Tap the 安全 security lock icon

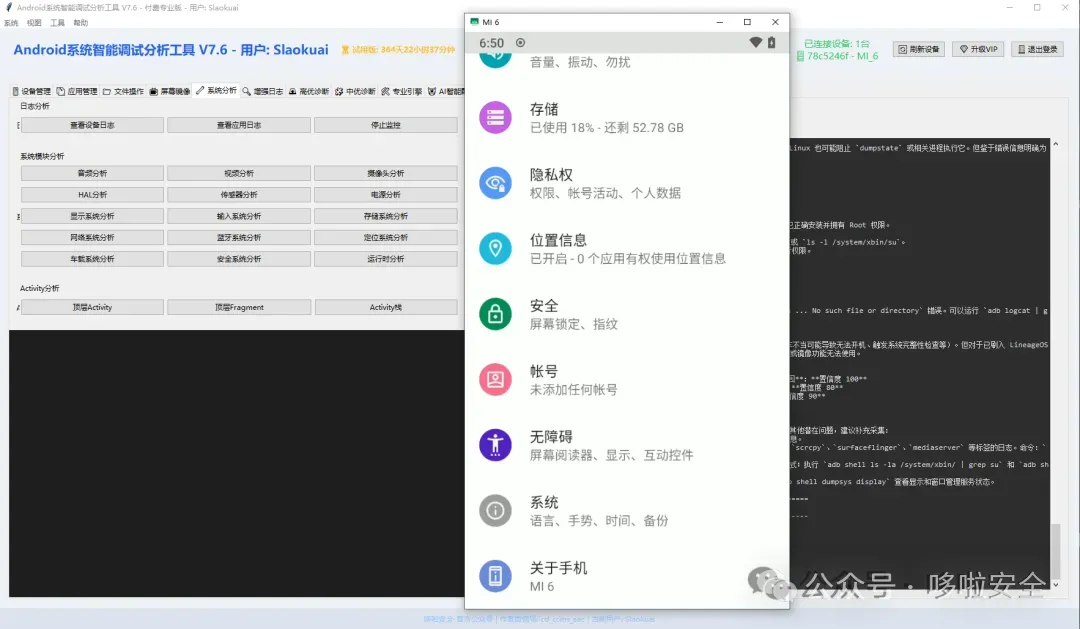click(495, 313)
